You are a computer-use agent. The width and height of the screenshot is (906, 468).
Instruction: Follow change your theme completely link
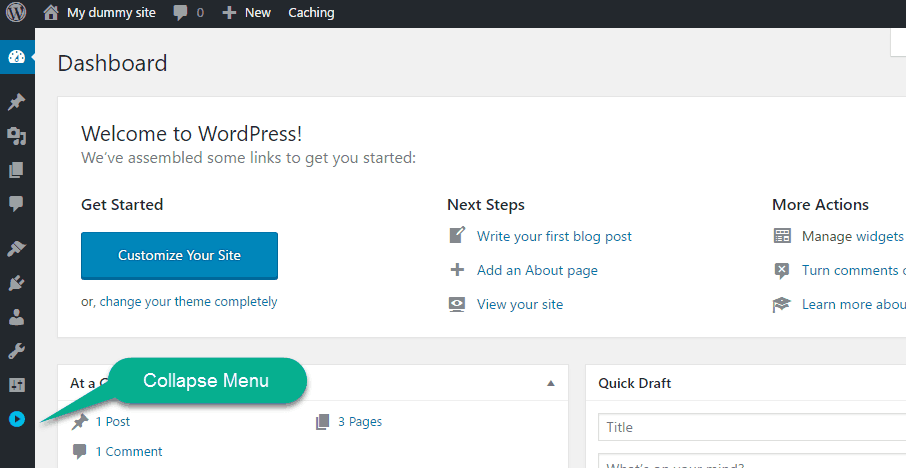[188, 302]
